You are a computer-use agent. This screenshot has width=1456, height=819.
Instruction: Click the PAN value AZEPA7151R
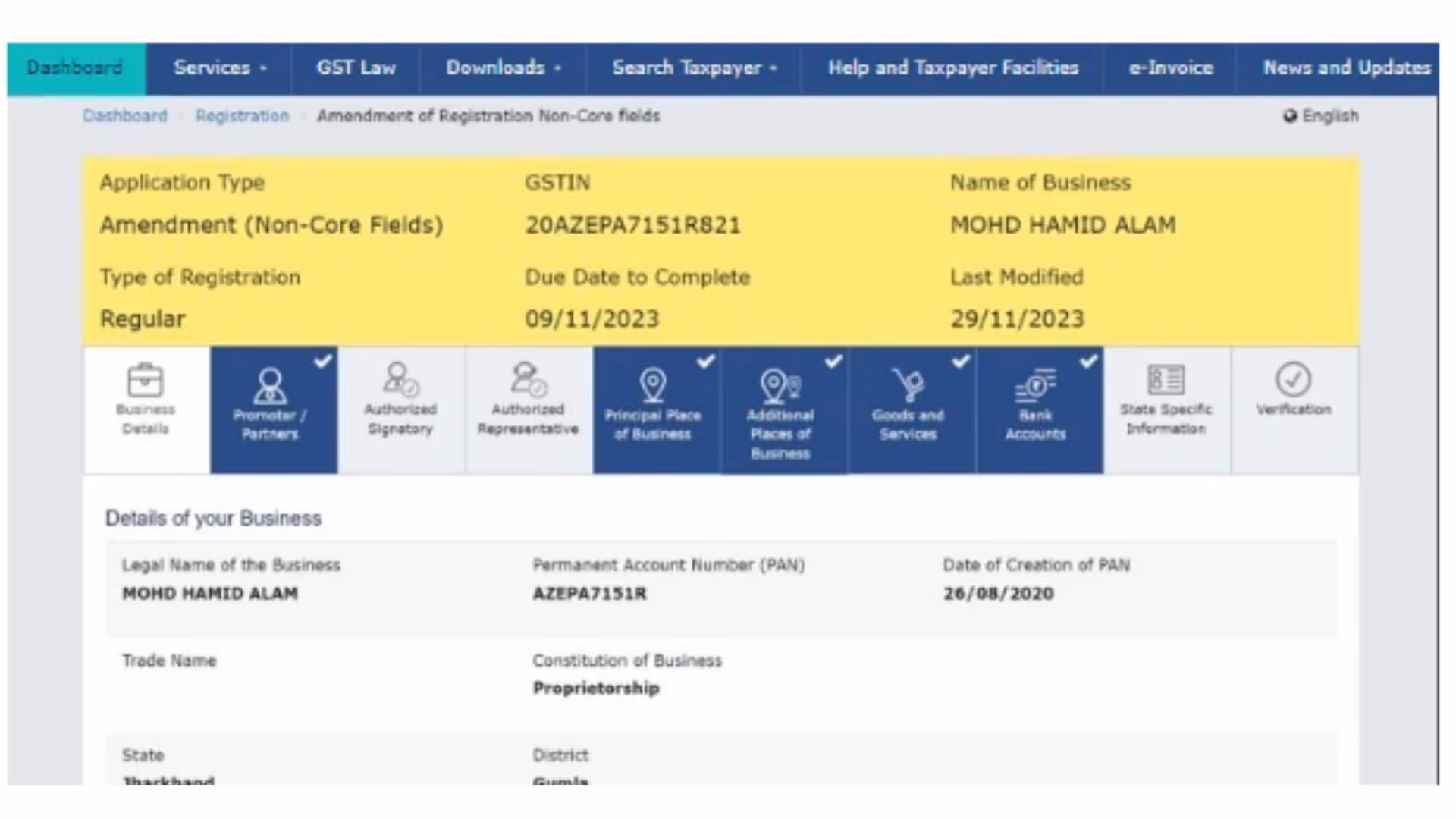click(589, 594)
